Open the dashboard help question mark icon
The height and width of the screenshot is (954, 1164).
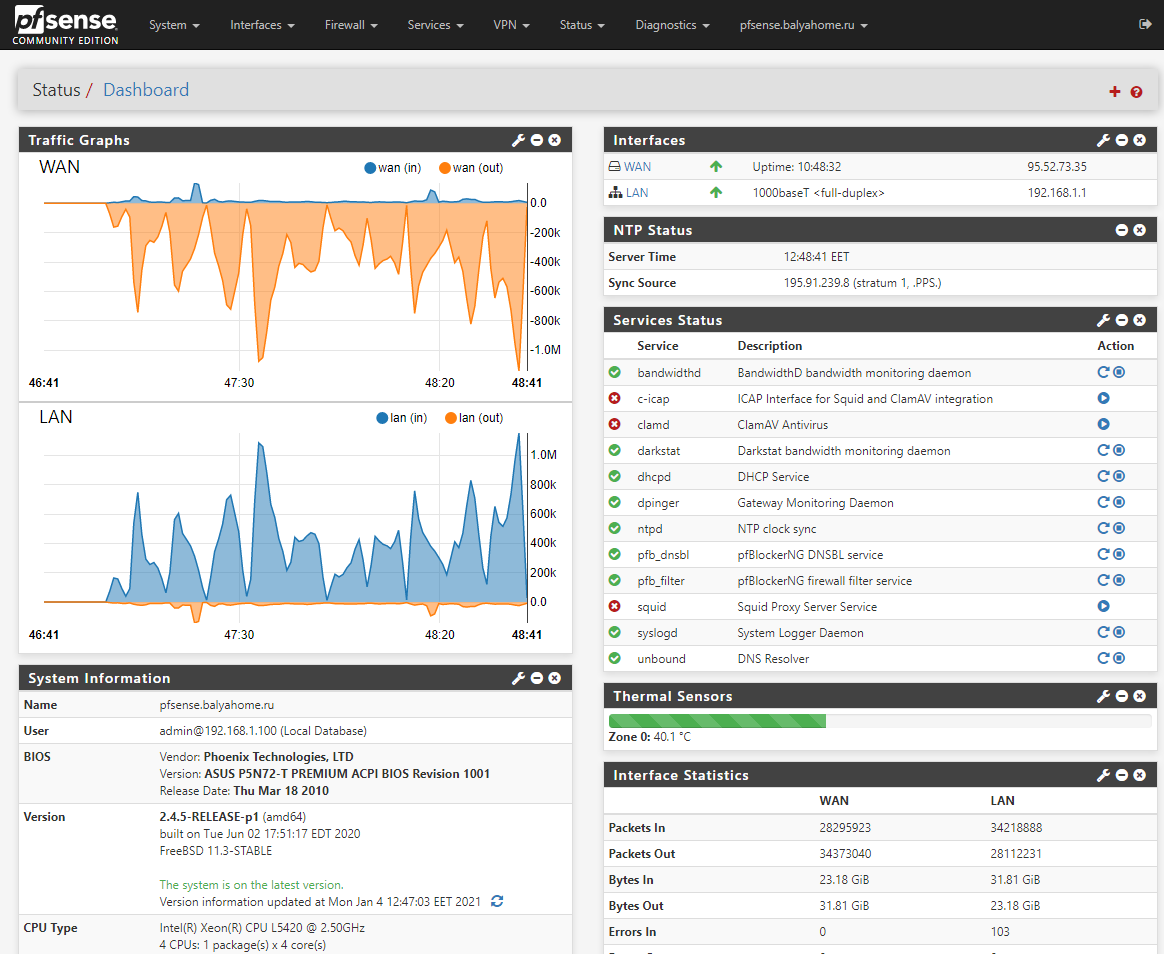(1136, 92)
